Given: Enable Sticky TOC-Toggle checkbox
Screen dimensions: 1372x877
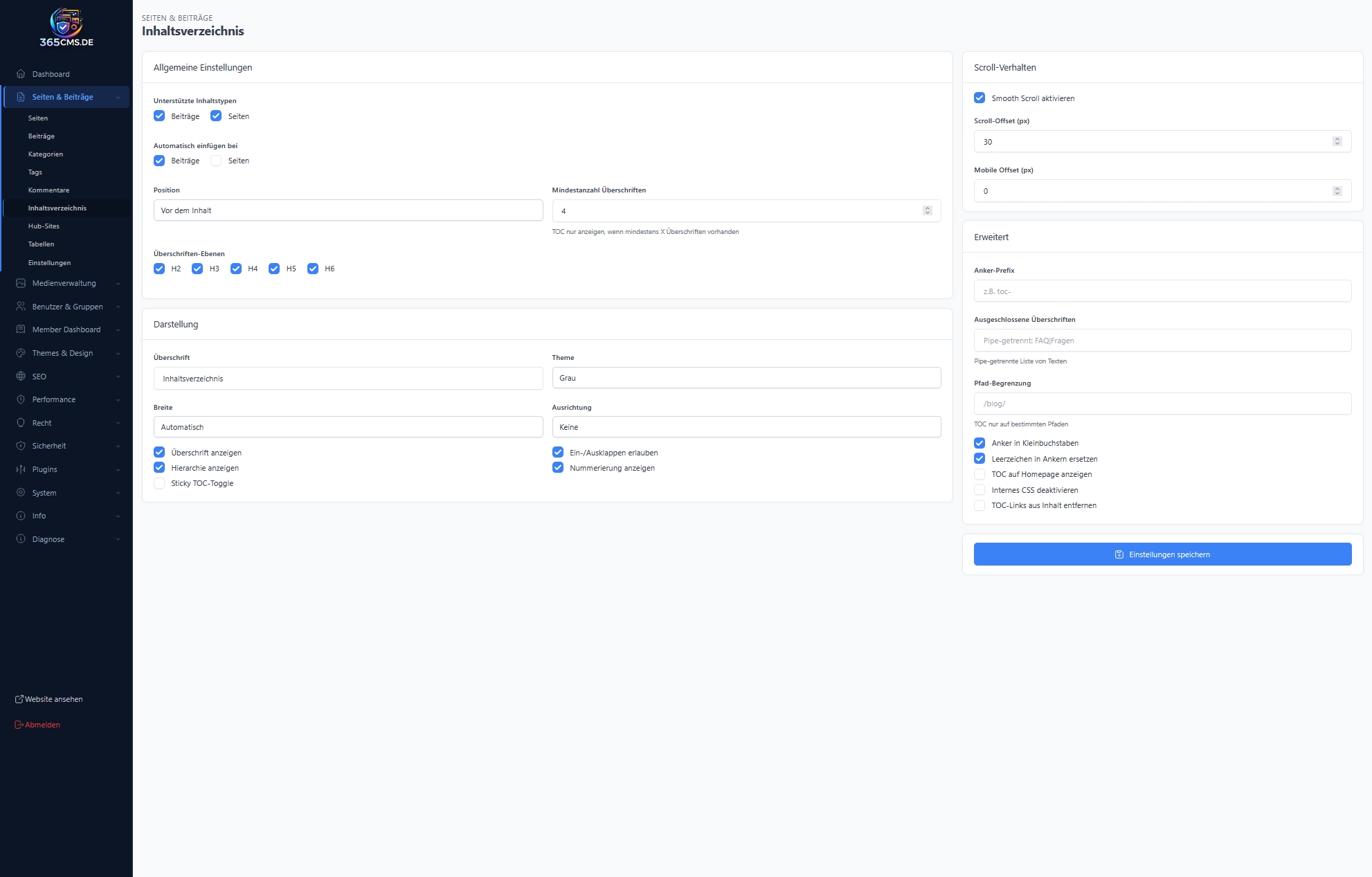Looking at the screenshot, I should [x=159, y=483].
